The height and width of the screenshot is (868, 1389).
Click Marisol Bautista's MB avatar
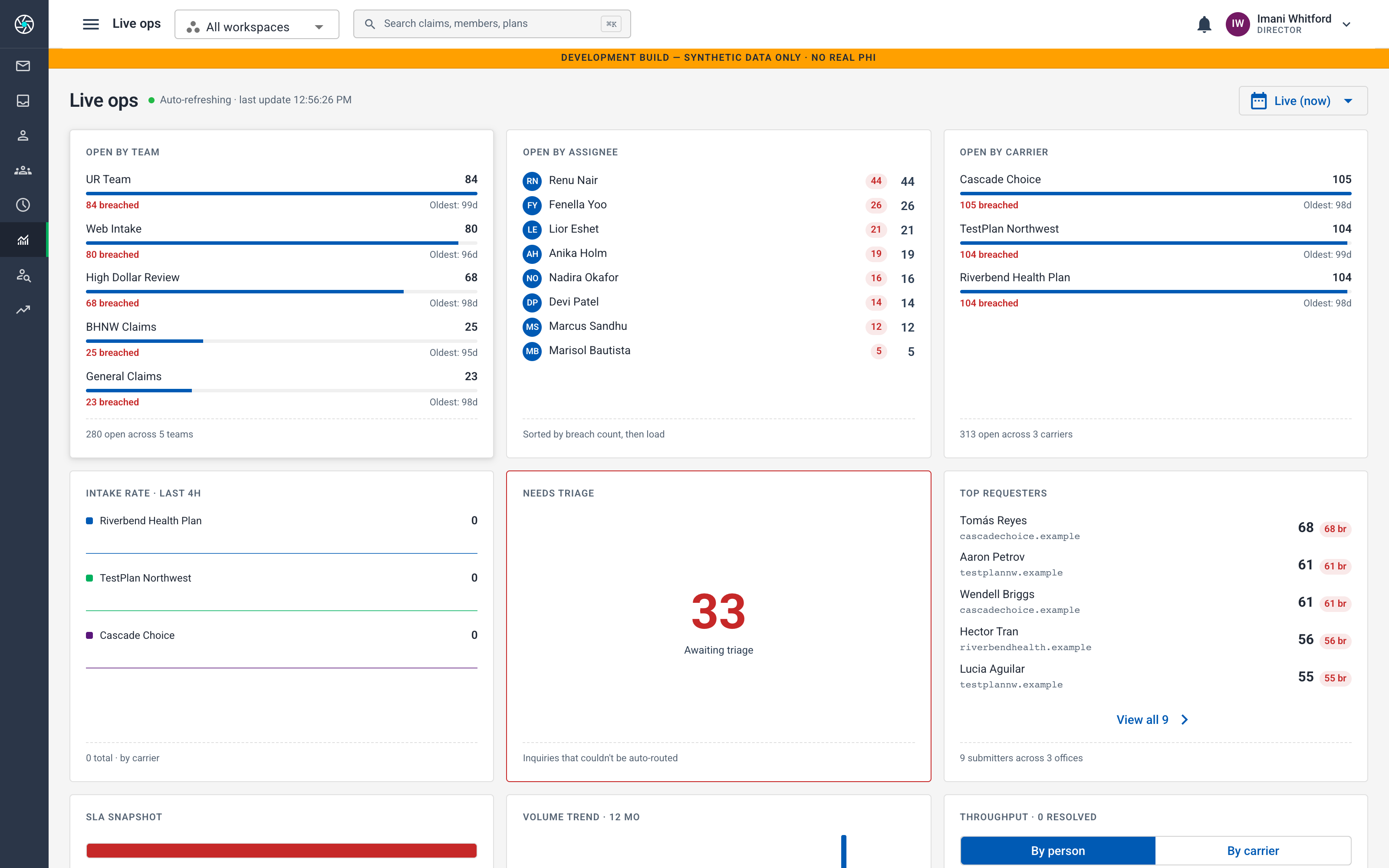pyautogui.click(x=532, y=351)
